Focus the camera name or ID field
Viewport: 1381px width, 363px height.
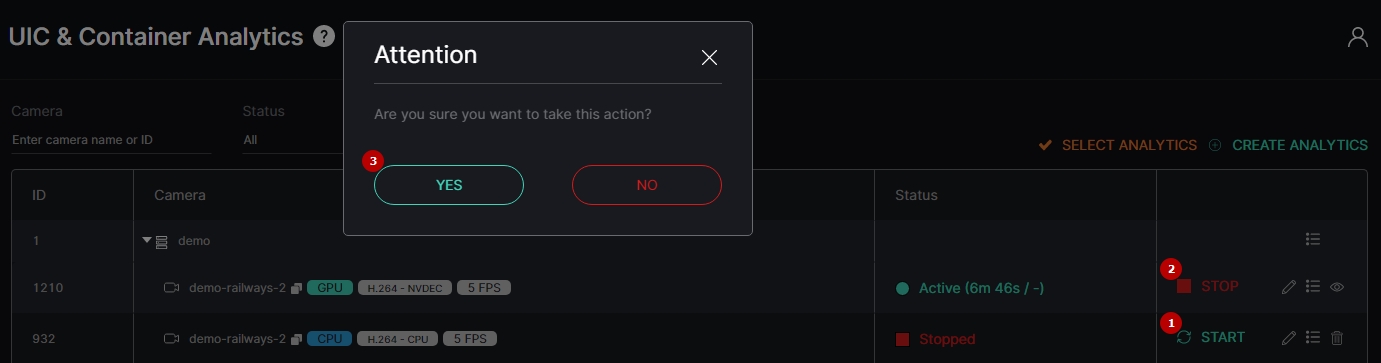point(111,140)
